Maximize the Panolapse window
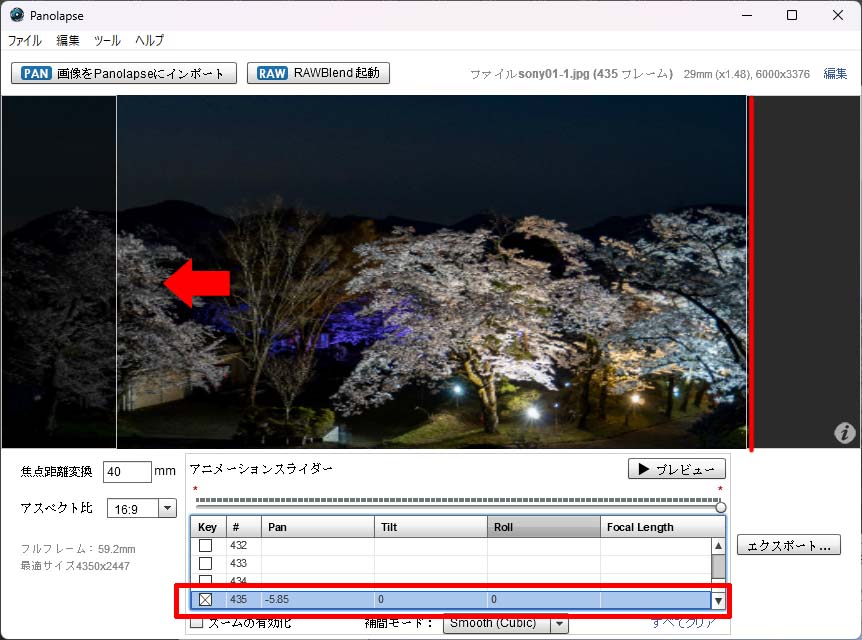 pos(792,15)
